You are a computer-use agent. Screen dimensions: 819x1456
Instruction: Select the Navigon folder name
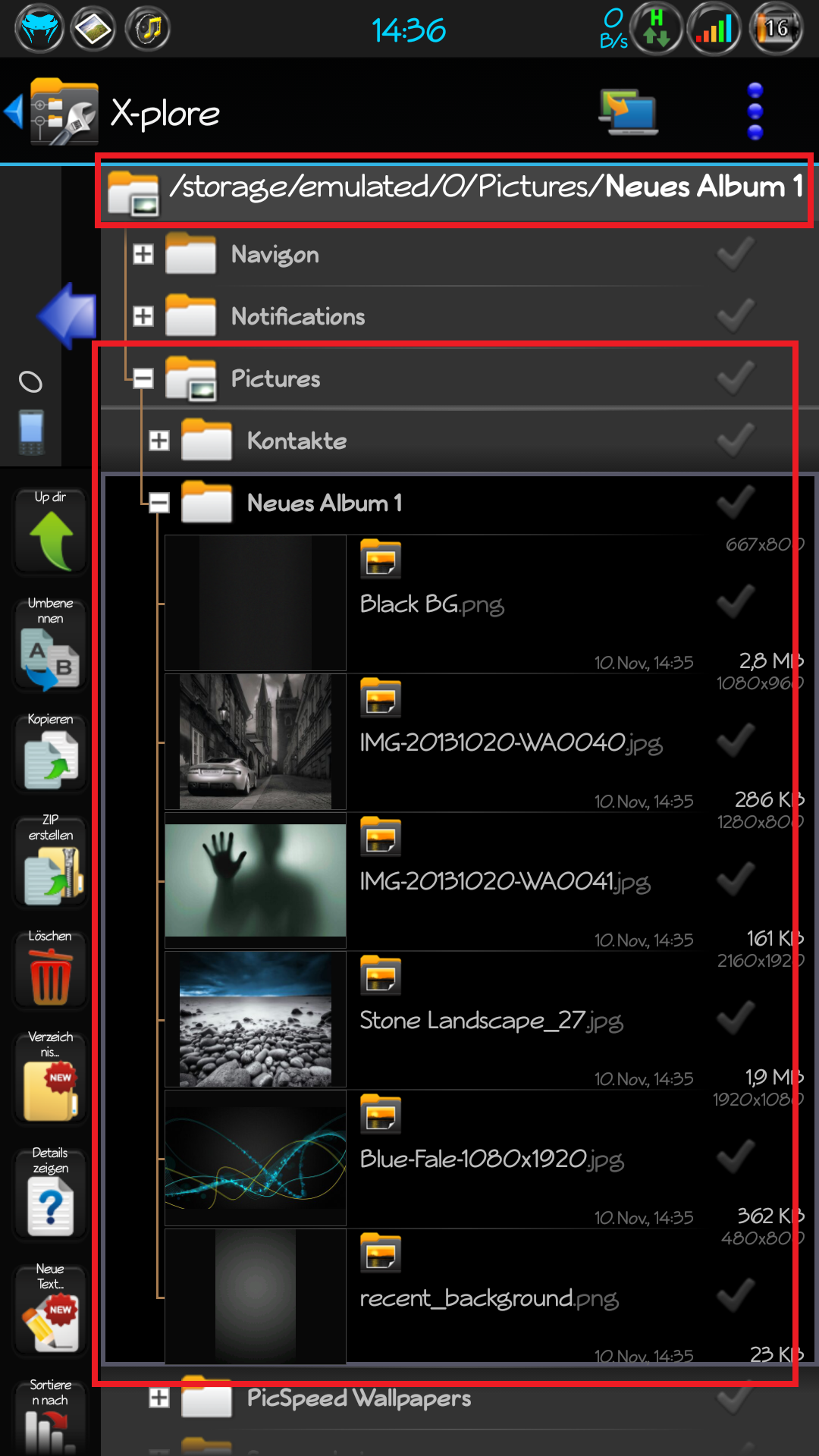pos(275,256)
